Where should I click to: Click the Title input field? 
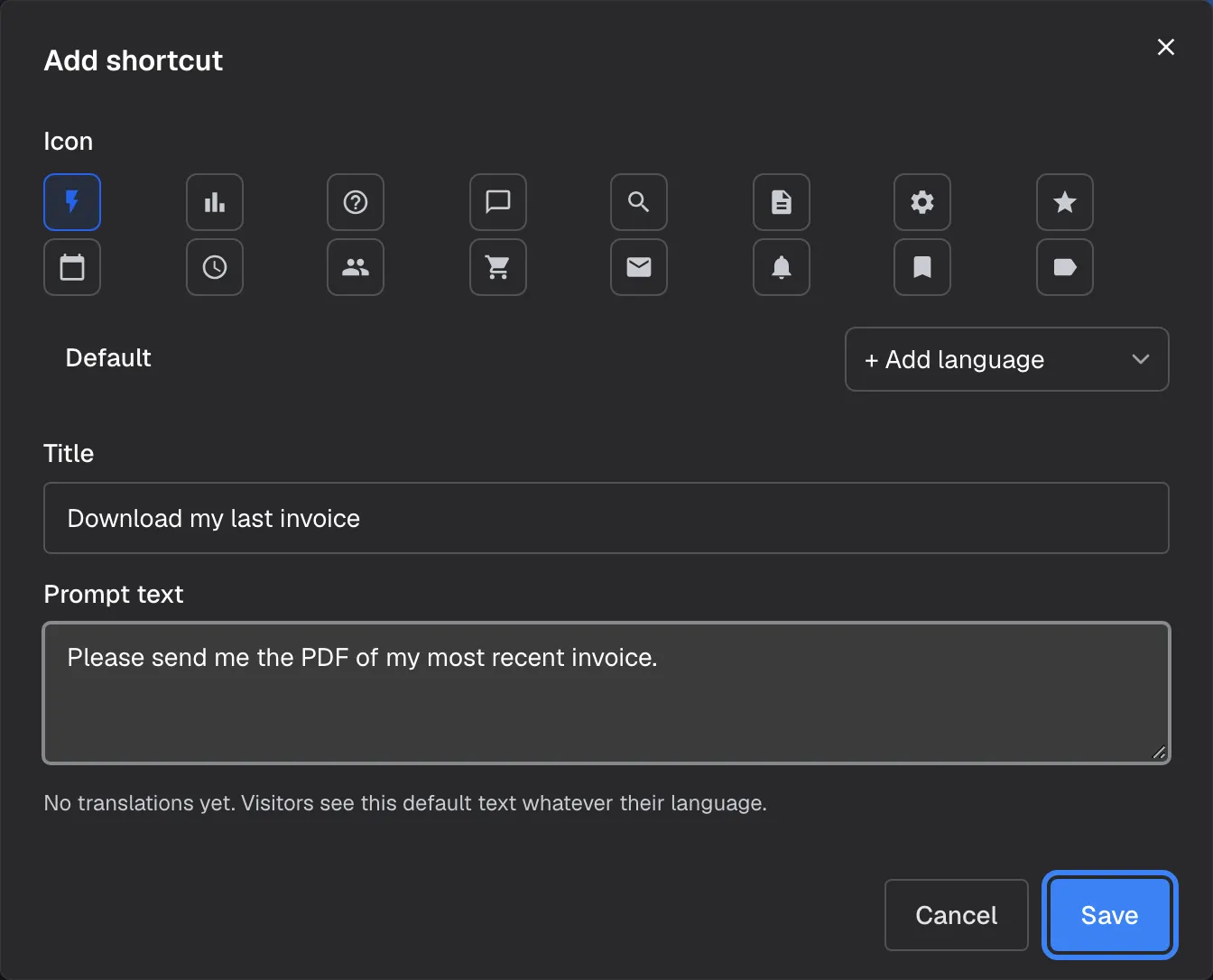[x=606, y=518]
